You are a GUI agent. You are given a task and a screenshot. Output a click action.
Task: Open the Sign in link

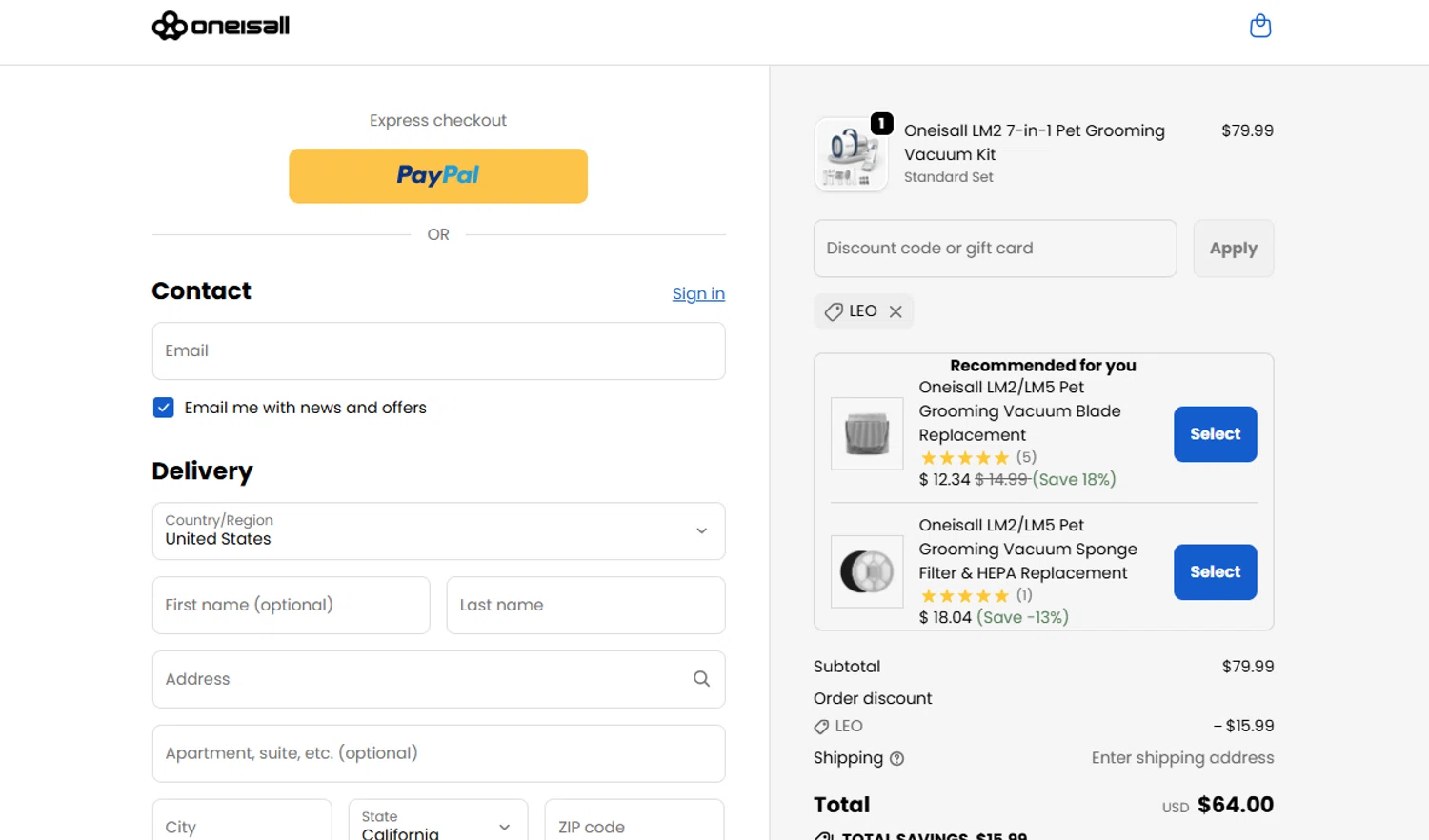[698, 293]
